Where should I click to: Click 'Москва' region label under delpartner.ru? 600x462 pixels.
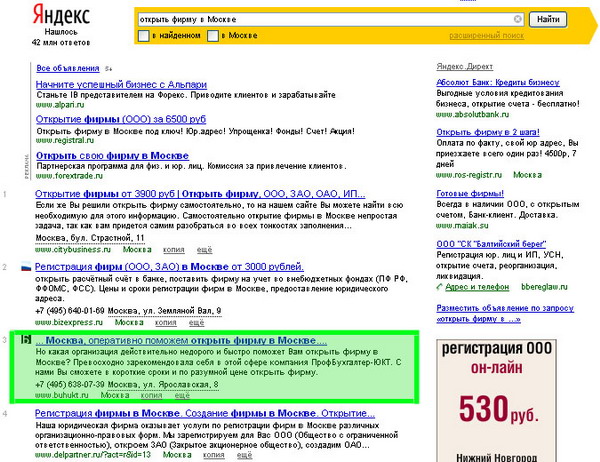pyautogui.click(x=177, y=455)
